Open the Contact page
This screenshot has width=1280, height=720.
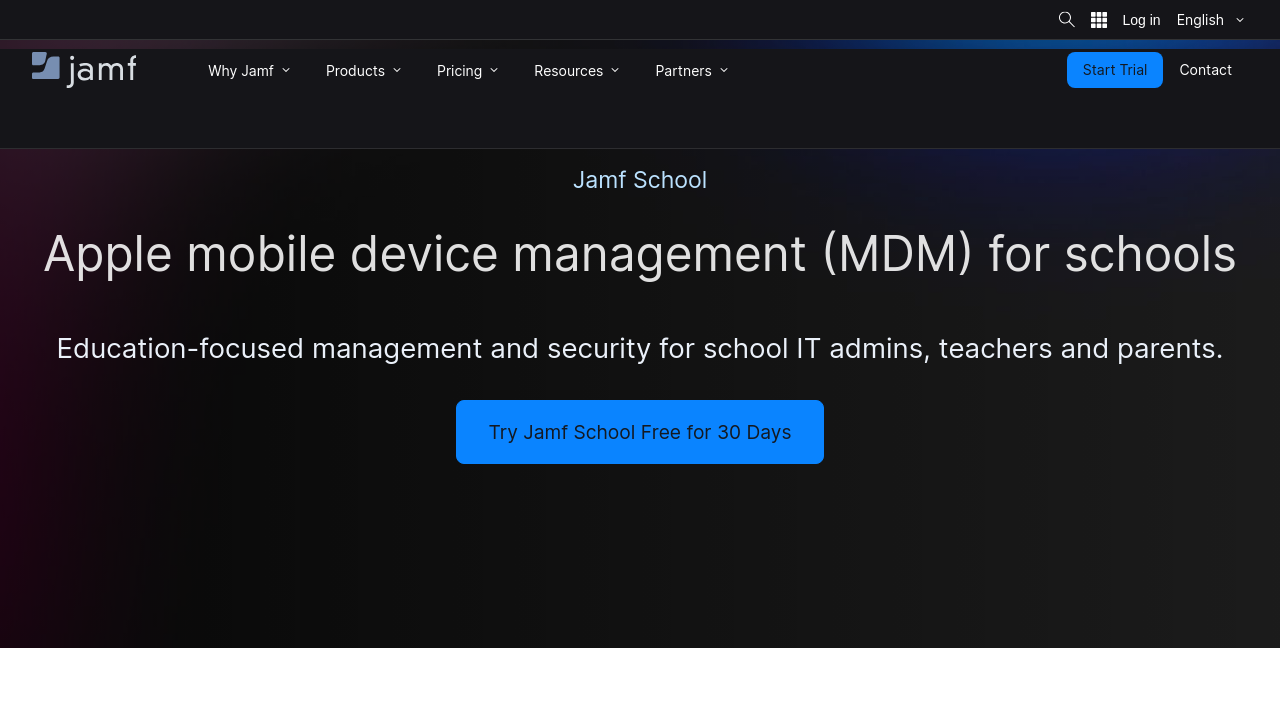[x=1205, y=70]
